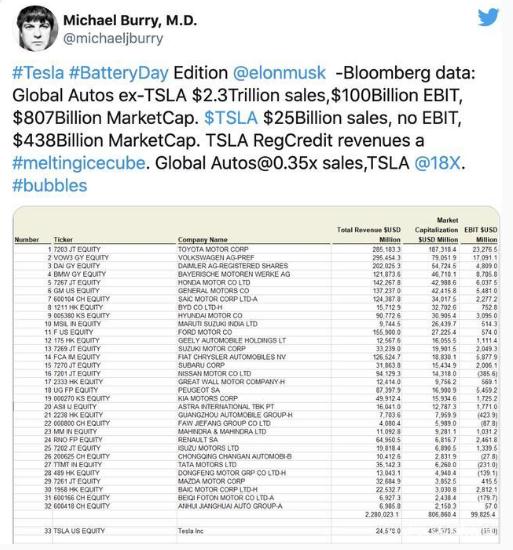Open the #BatteryDay hashtag
Image resolution: width=513 pixels, height=550 pixels.
click(119, 73)
